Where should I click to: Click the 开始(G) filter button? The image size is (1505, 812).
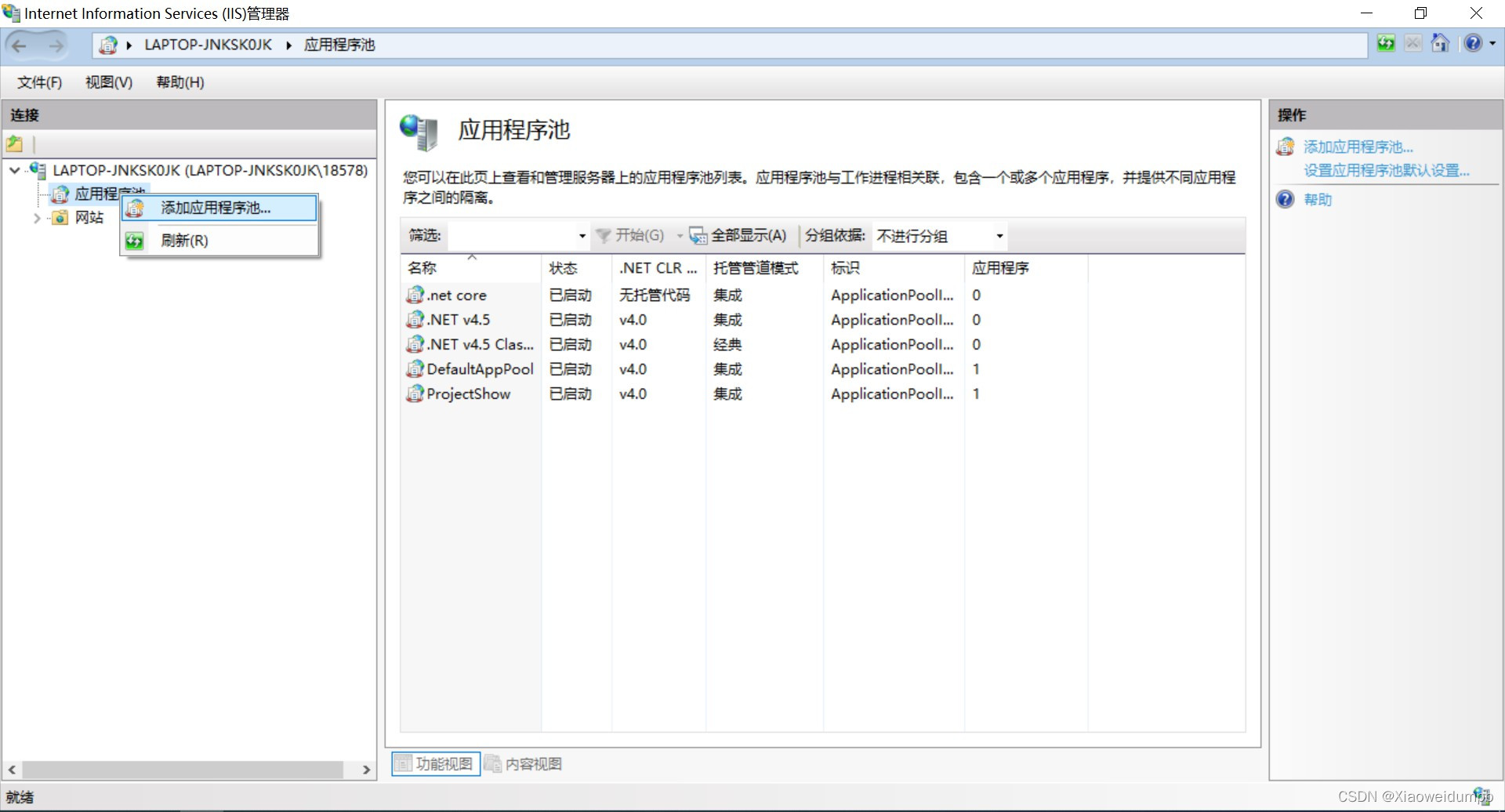coord(630,235)
